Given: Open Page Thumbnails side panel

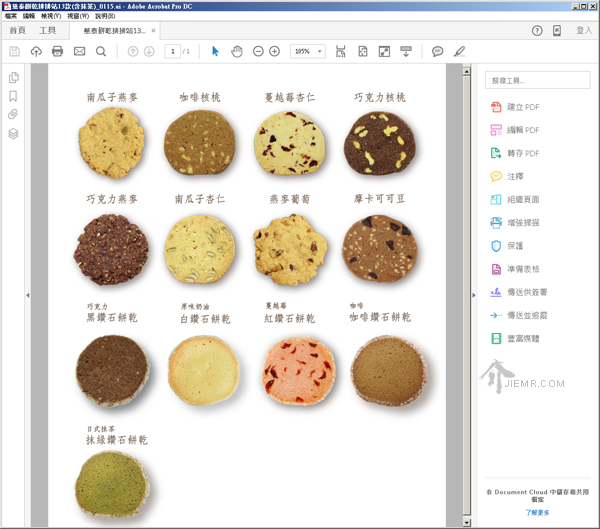Looking at the screenshot, I should (x=13, y=77).
